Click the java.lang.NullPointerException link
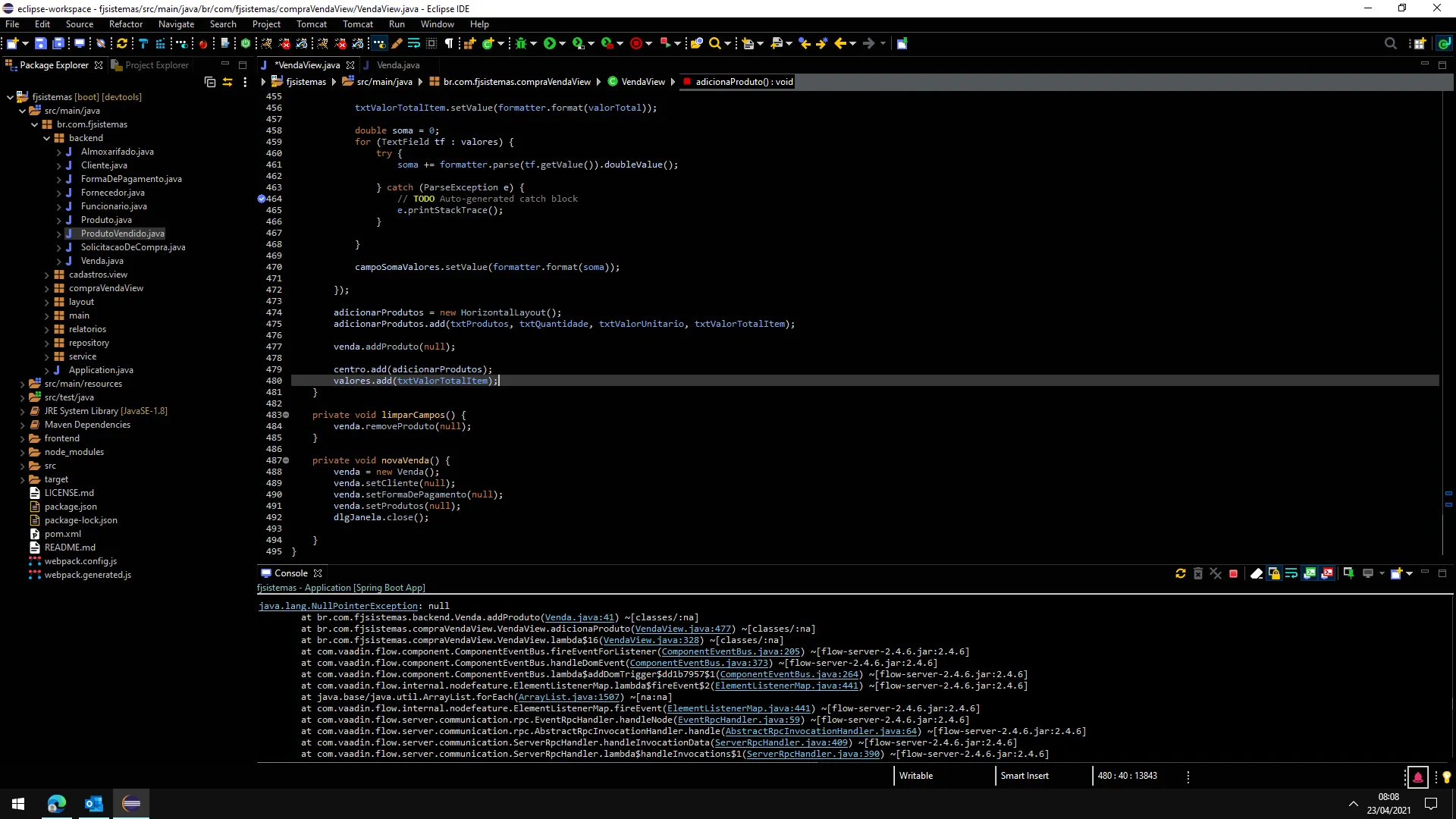 click(x=337, y=606)
